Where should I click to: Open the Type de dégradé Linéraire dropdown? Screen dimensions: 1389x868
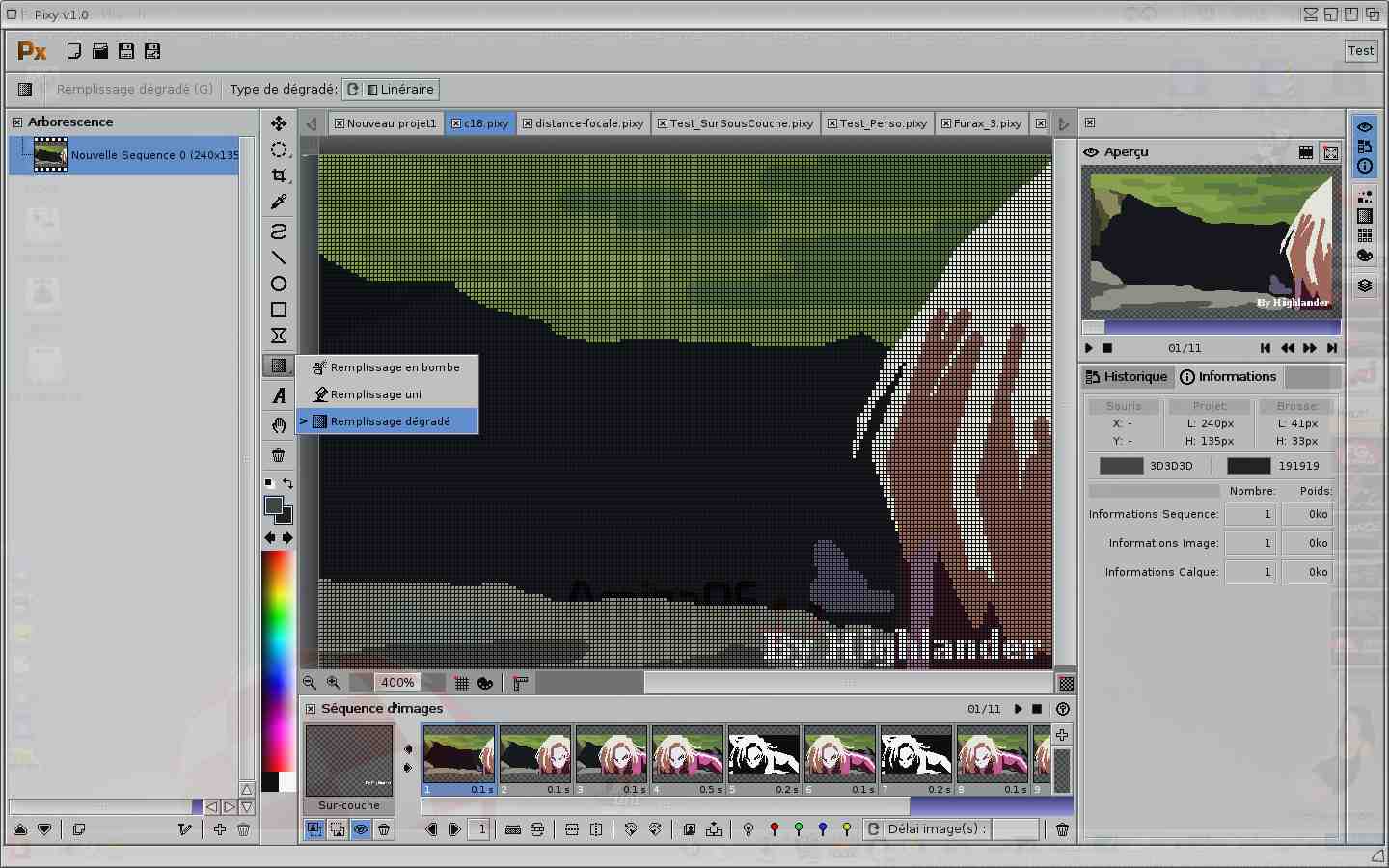pyautogui.click(x=392, y=90)
